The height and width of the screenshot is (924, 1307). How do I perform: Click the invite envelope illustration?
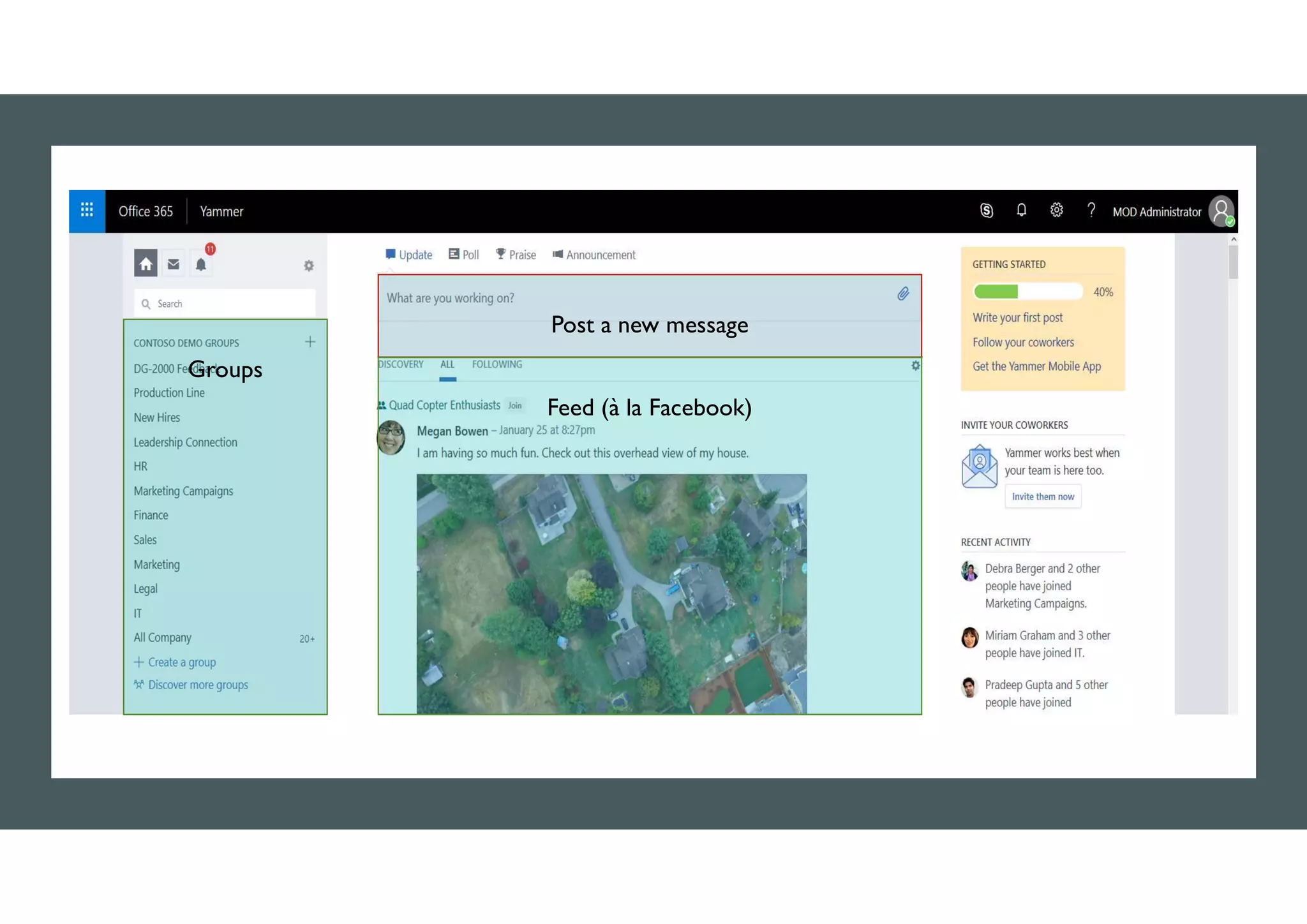pos(979,466)
